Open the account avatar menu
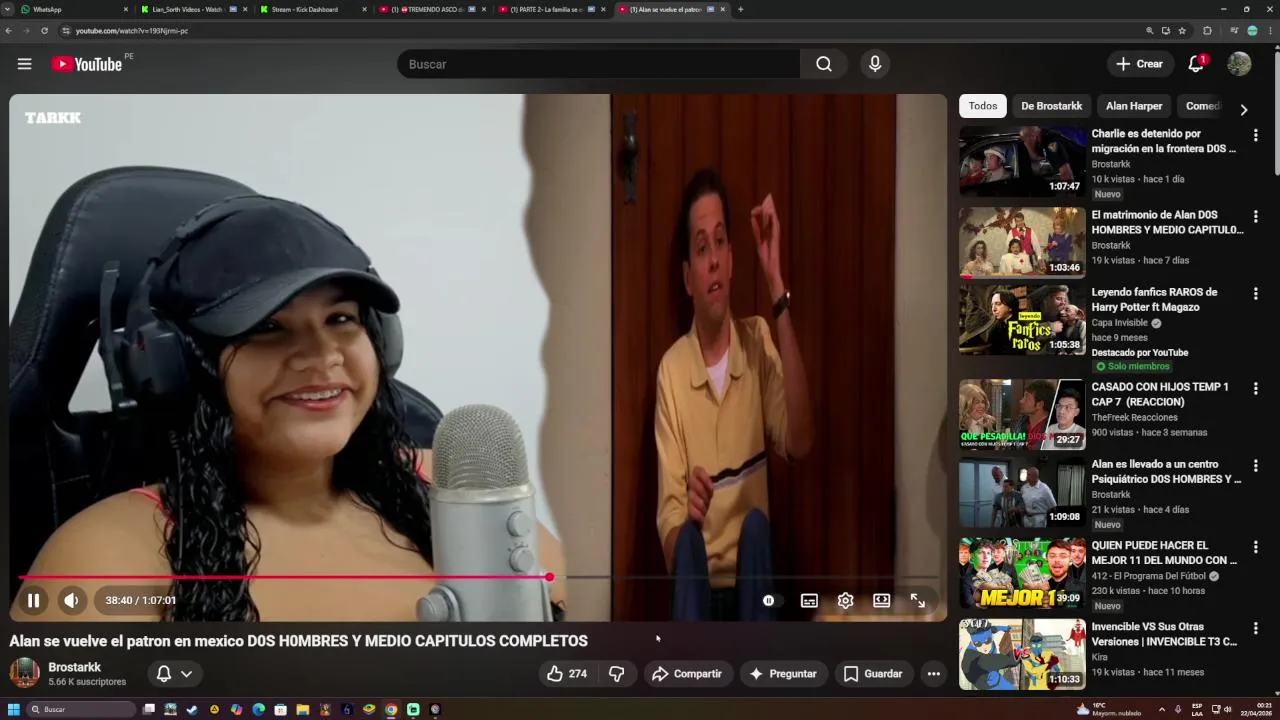This screenshot has width=1280, height=720. coord(1239,64)
